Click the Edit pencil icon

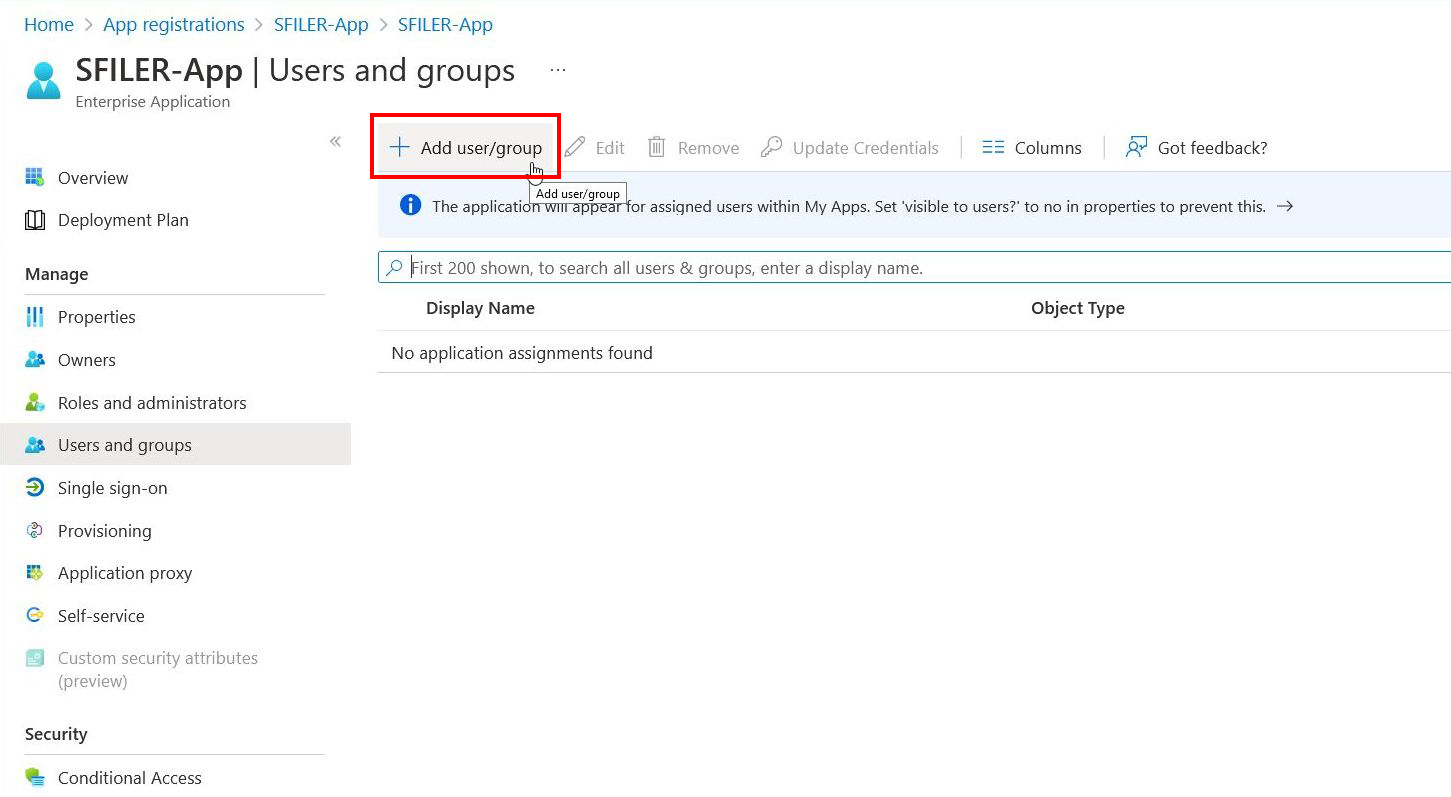click(575, 147)
